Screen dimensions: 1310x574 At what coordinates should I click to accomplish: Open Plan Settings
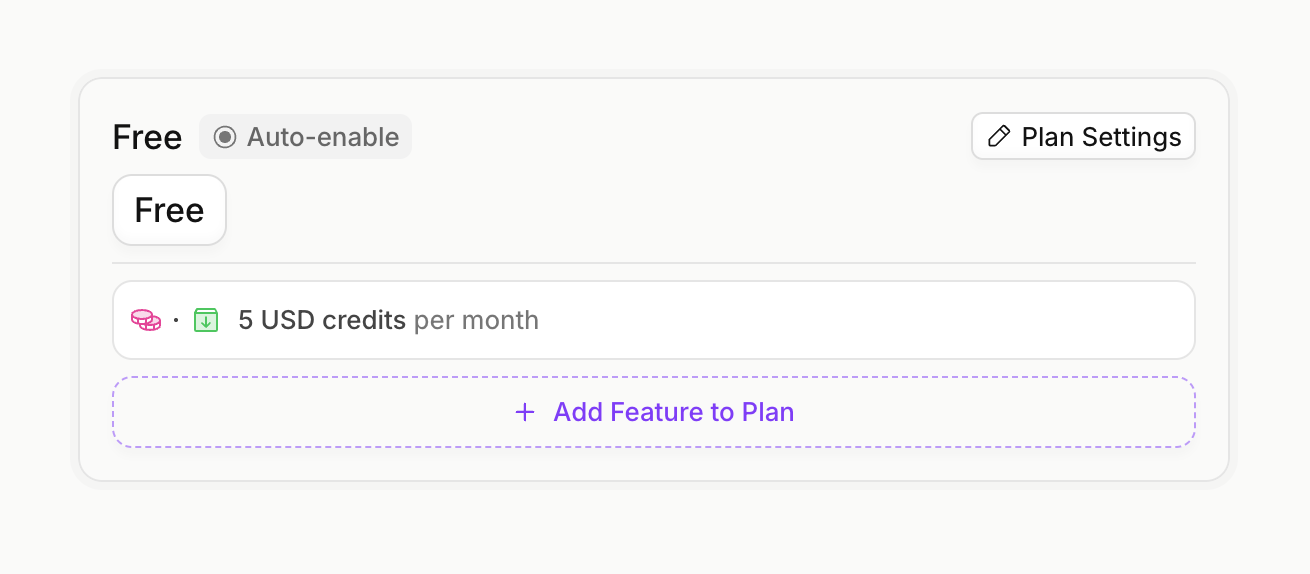1083,137
